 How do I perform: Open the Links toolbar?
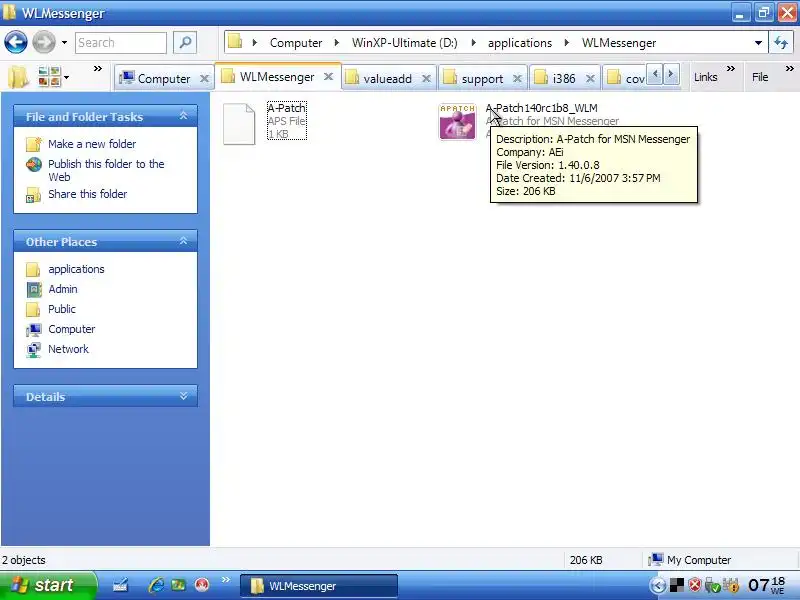click(x=706, y=77)
